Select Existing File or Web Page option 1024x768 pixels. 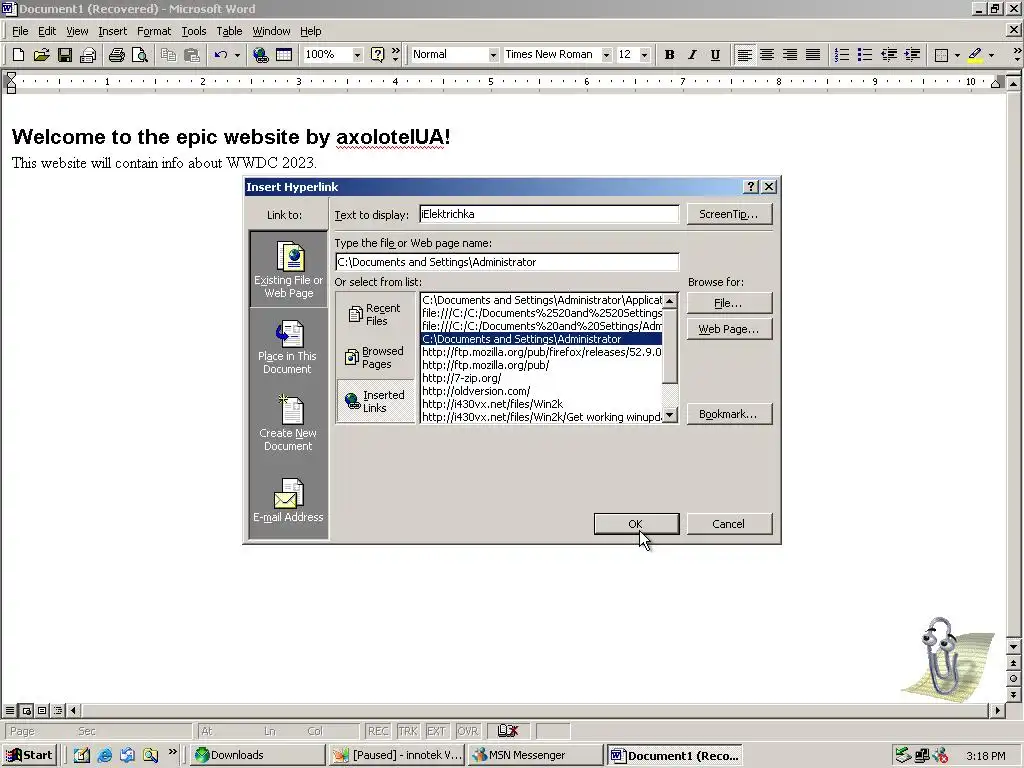click(288, 269)
